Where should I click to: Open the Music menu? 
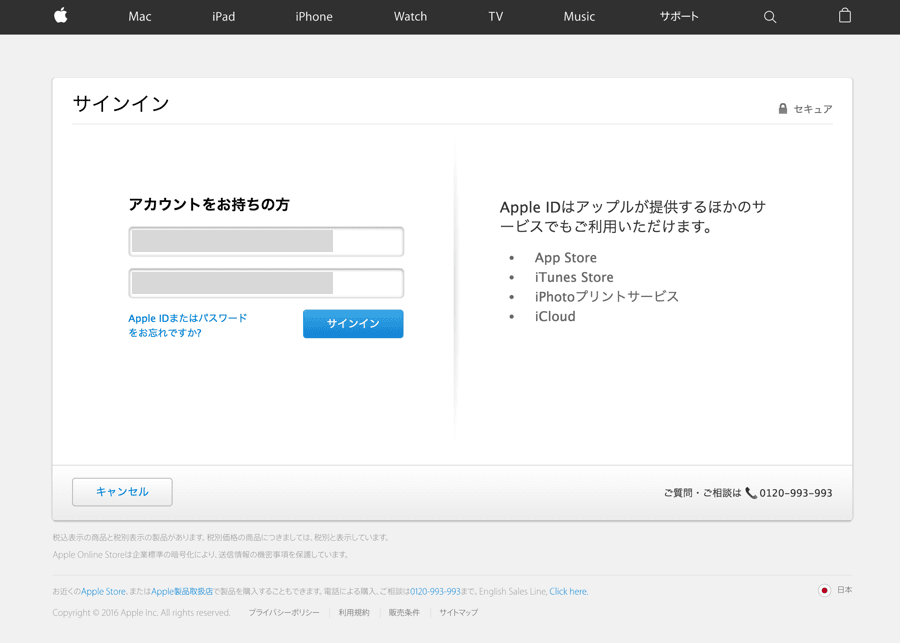click(579, 17)
